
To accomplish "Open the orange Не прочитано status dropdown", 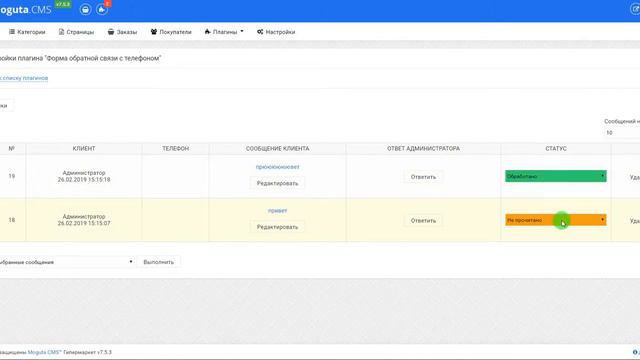I will pos(556,220).
